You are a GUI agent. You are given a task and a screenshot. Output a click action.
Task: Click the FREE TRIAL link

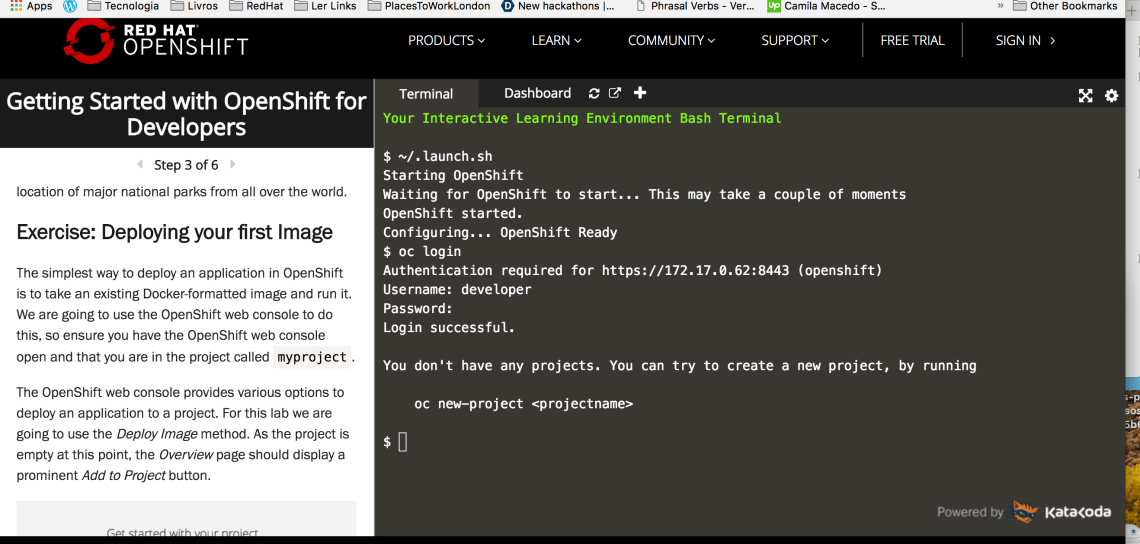pyautogui.click(x=912, y=41)
